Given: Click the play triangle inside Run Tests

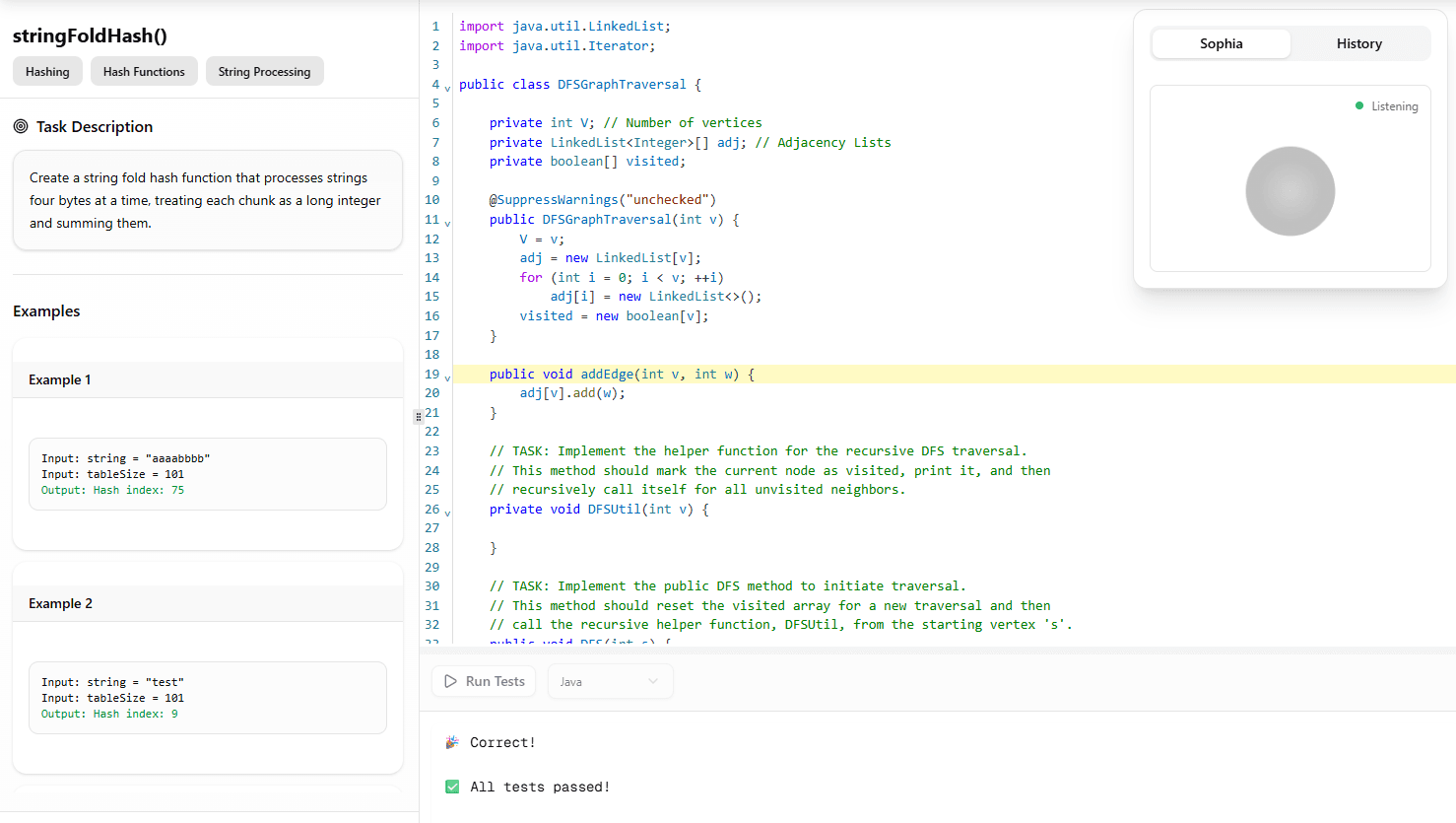Looking at the screenshot, I should point(451,680).
